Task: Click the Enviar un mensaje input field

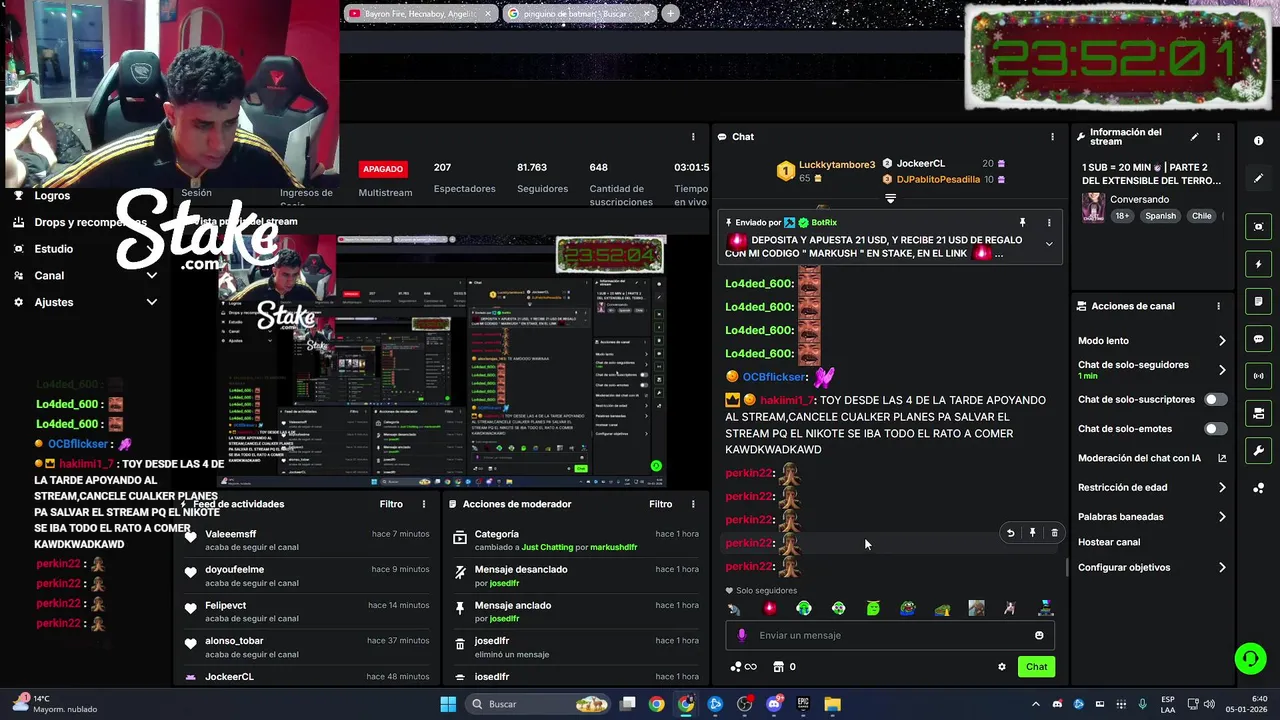Action: click(890, 635)
